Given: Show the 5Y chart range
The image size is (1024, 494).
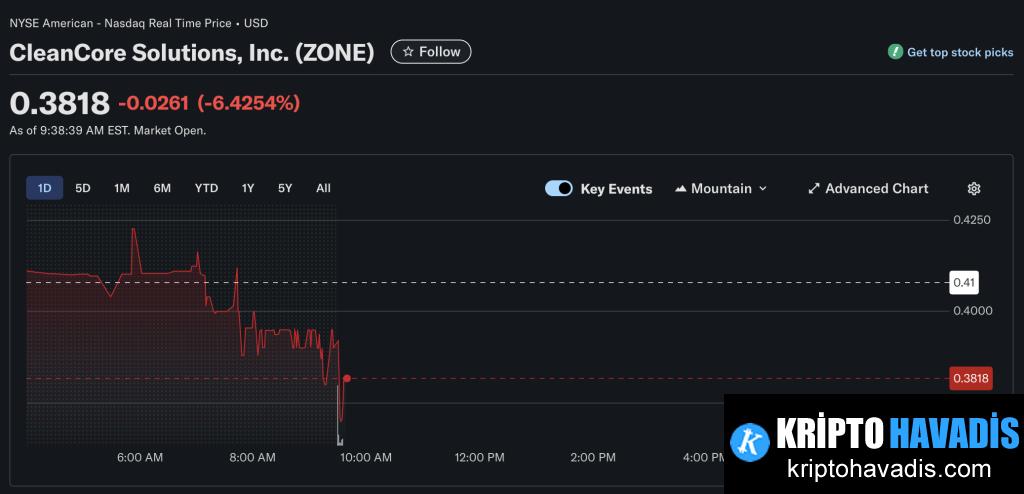Looking at the screenshot, I should pos(286,188).
